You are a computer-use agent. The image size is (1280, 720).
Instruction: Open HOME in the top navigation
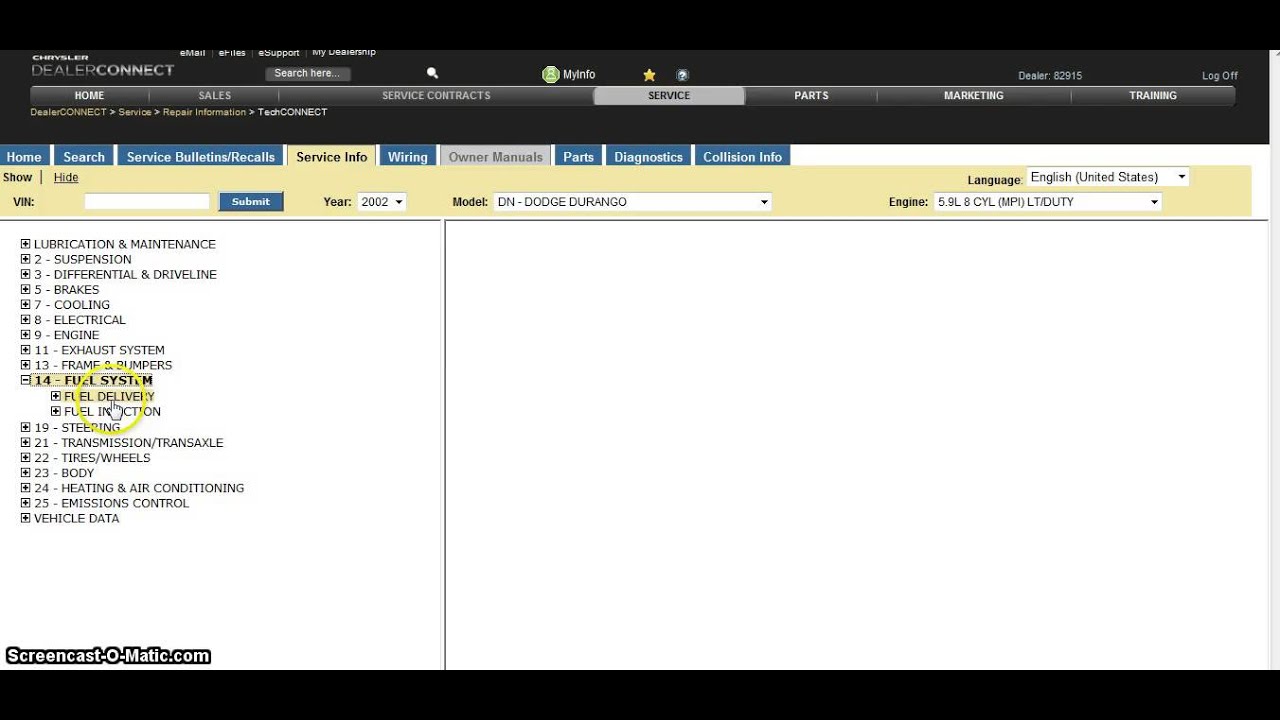click(x=89, y=96)
